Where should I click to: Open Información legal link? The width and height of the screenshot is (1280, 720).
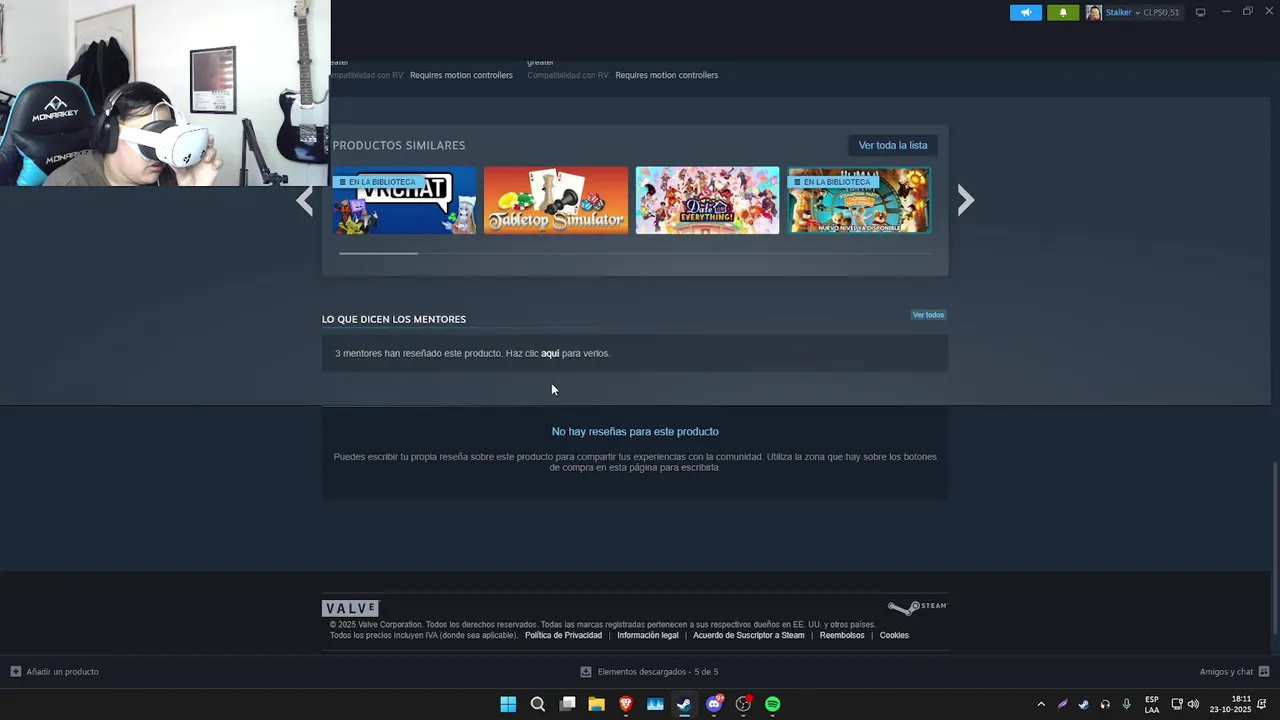coord(647,635)
